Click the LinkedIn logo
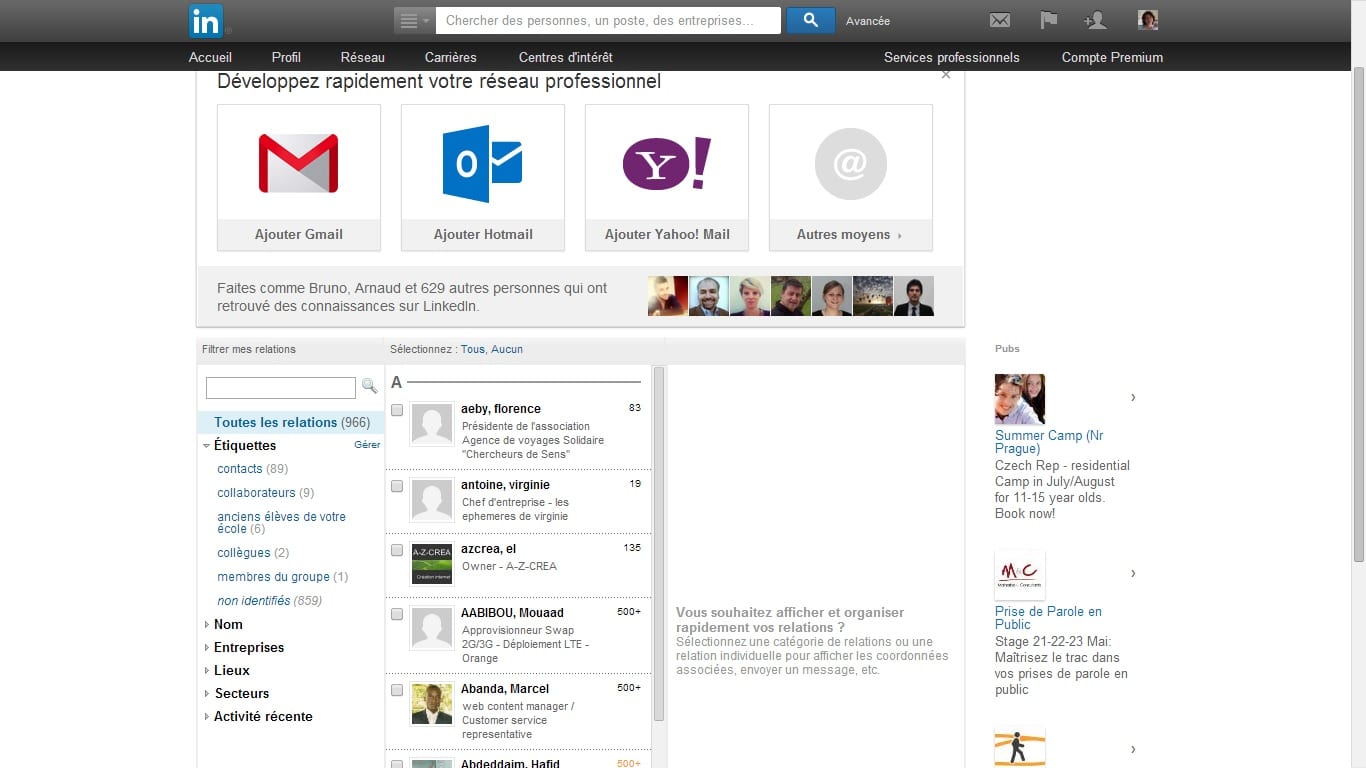Image resolution: width=1366 pixels, height=768 pixels. [206, 20]
